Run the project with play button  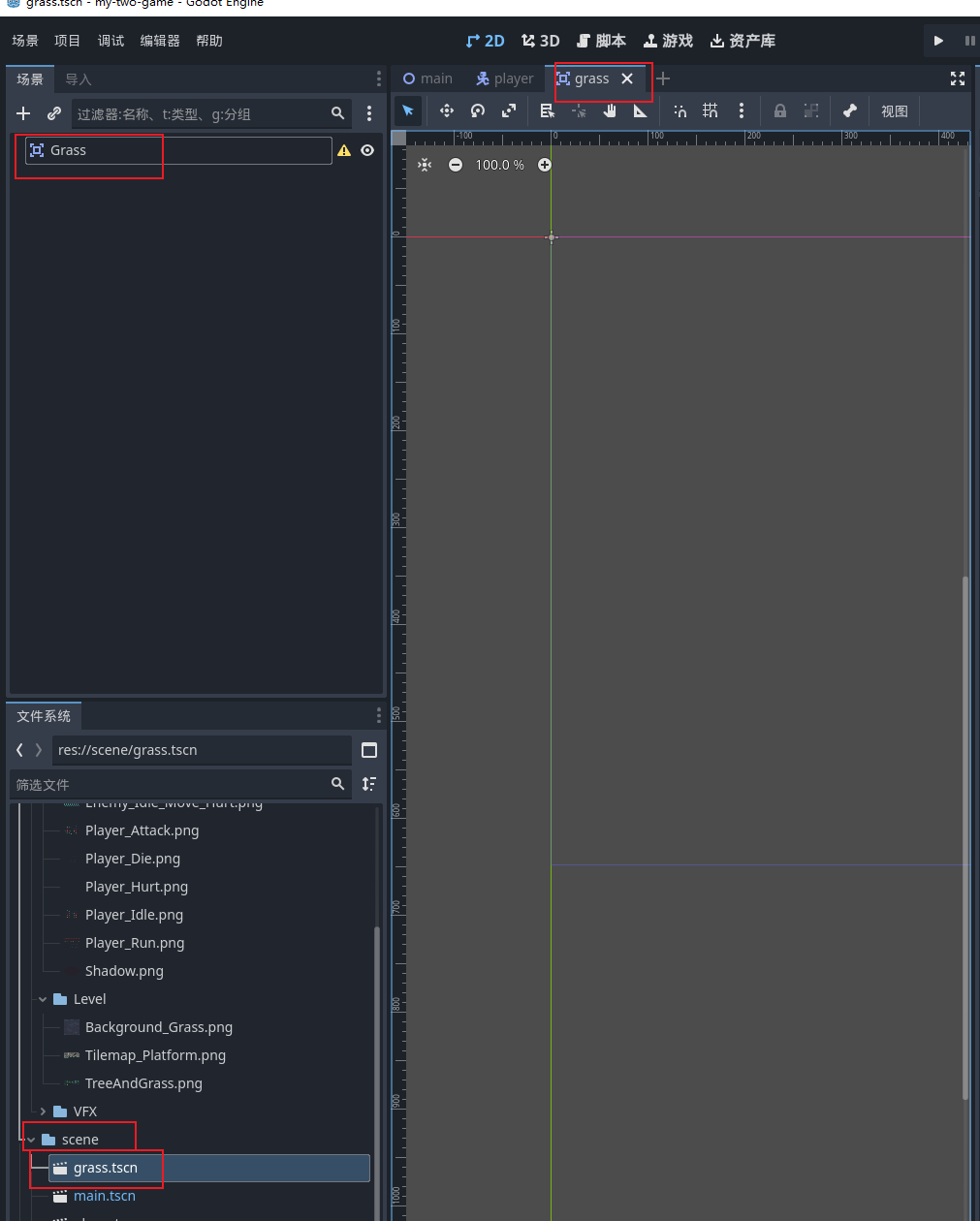click(x=938, y=41)
